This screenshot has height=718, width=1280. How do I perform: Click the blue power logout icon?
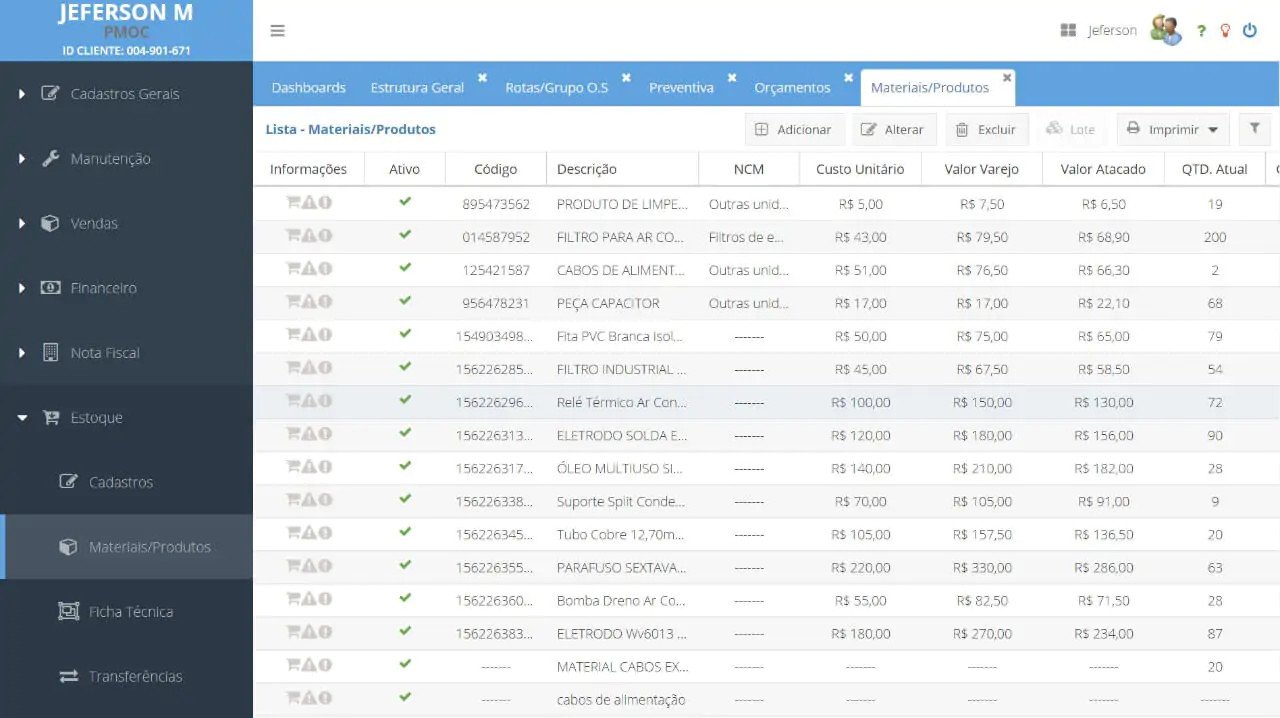[1249, 31]
